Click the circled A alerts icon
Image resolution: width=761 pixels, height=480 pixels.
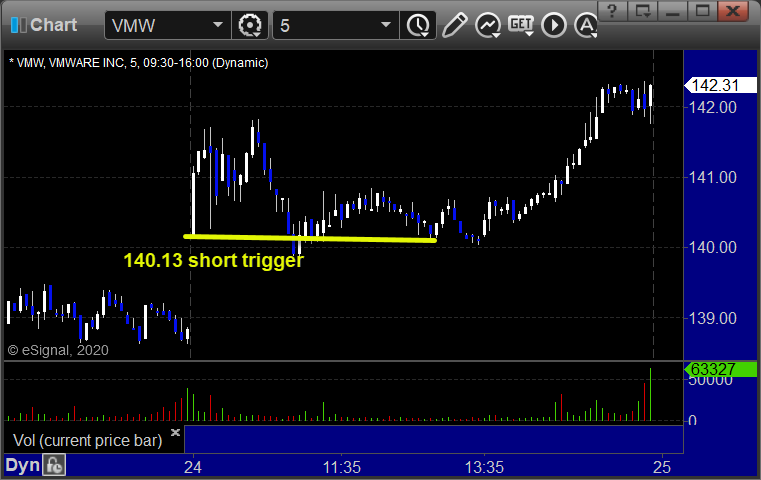tap(586, 25)
